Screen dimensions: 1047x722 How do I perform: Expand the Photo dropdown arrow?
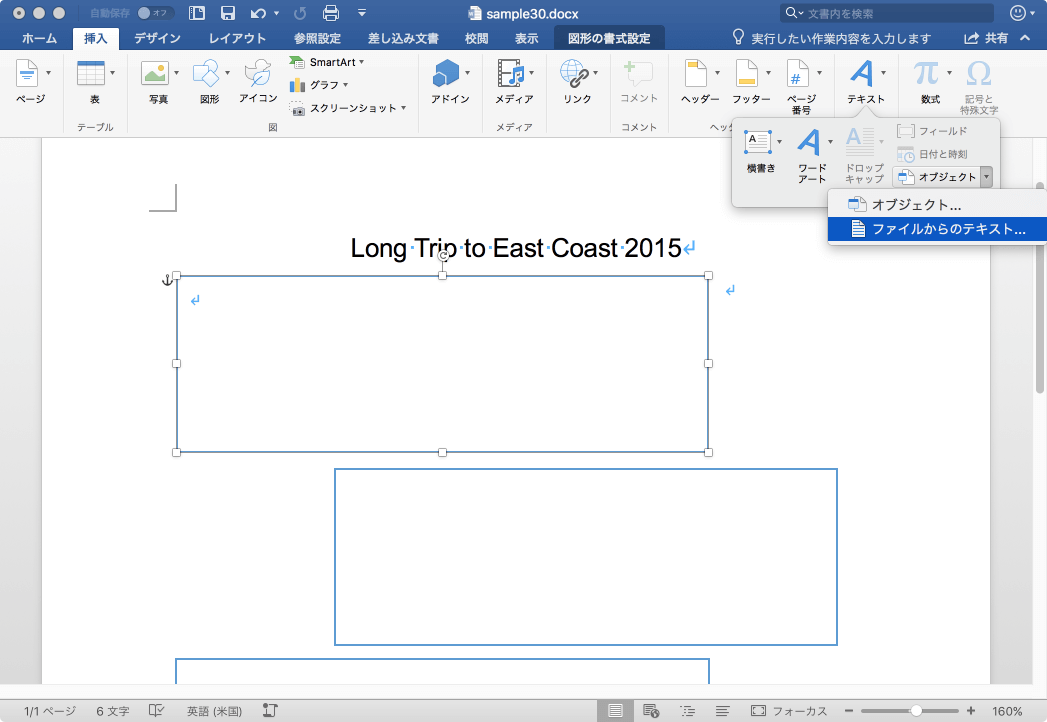pos(176,72)
